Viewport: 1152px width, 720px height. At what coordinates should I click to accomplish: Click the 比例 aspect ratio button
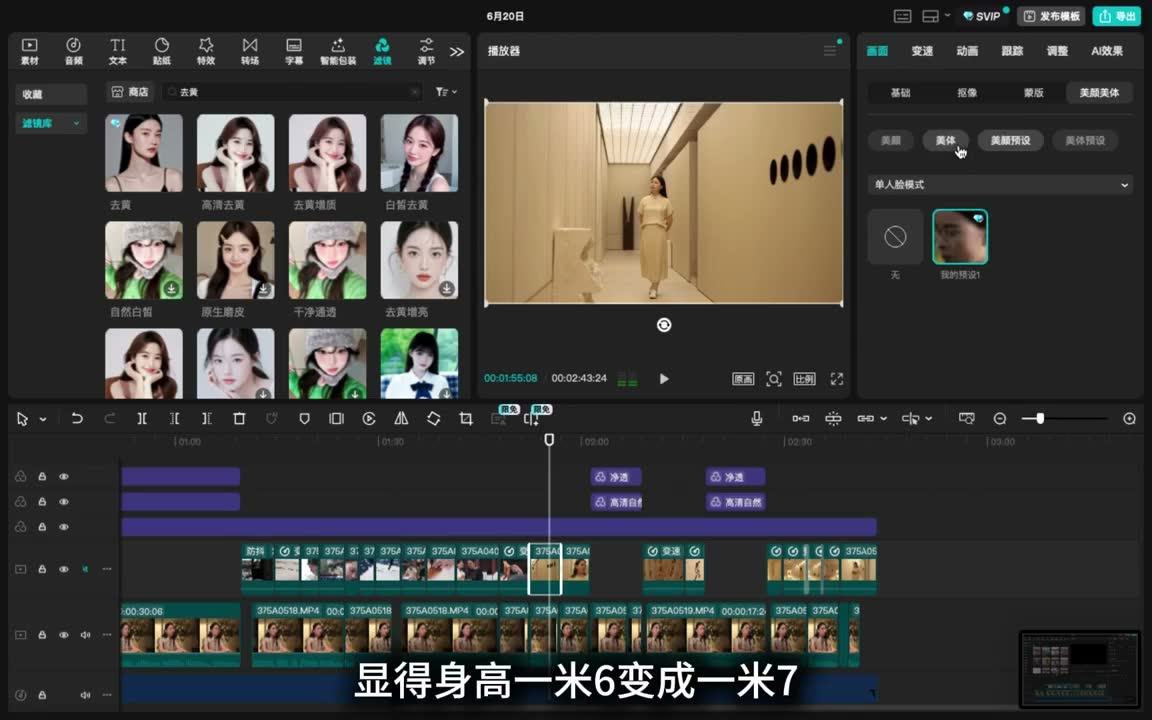tap(804, 378)
